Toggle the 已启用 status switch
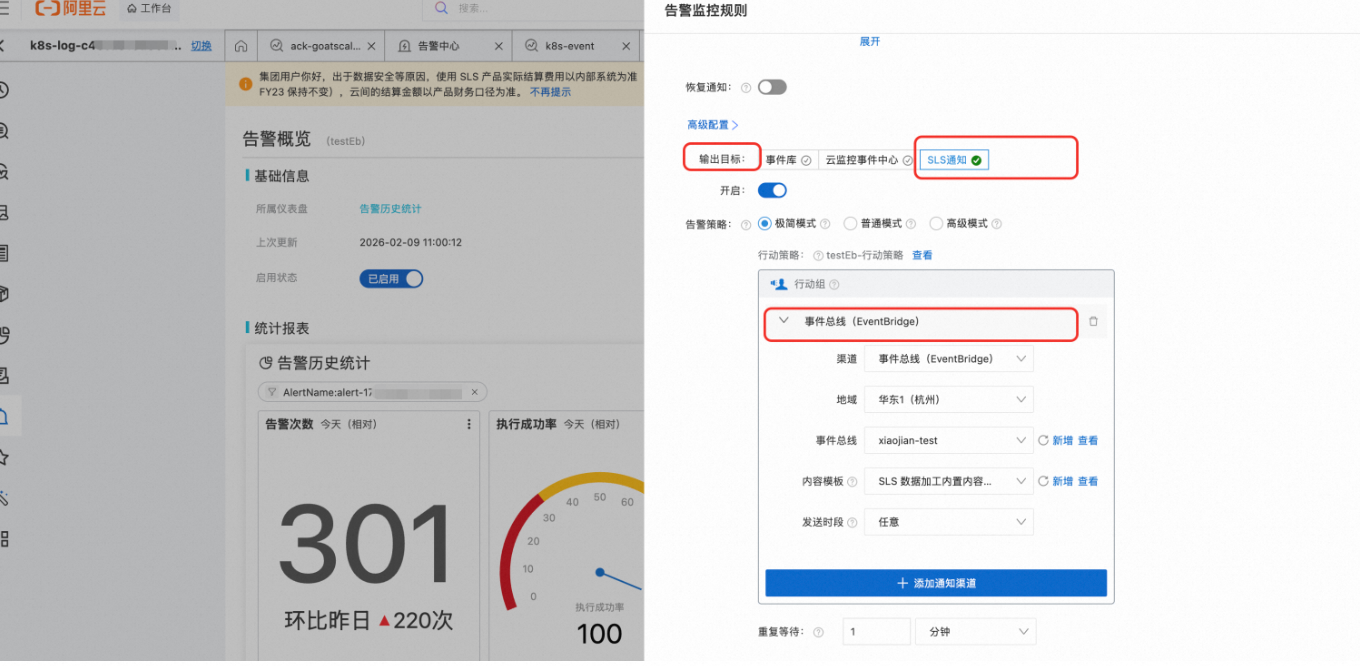Image resolution: width=1360 pixels, height=666 pixels. click(391, 279)
